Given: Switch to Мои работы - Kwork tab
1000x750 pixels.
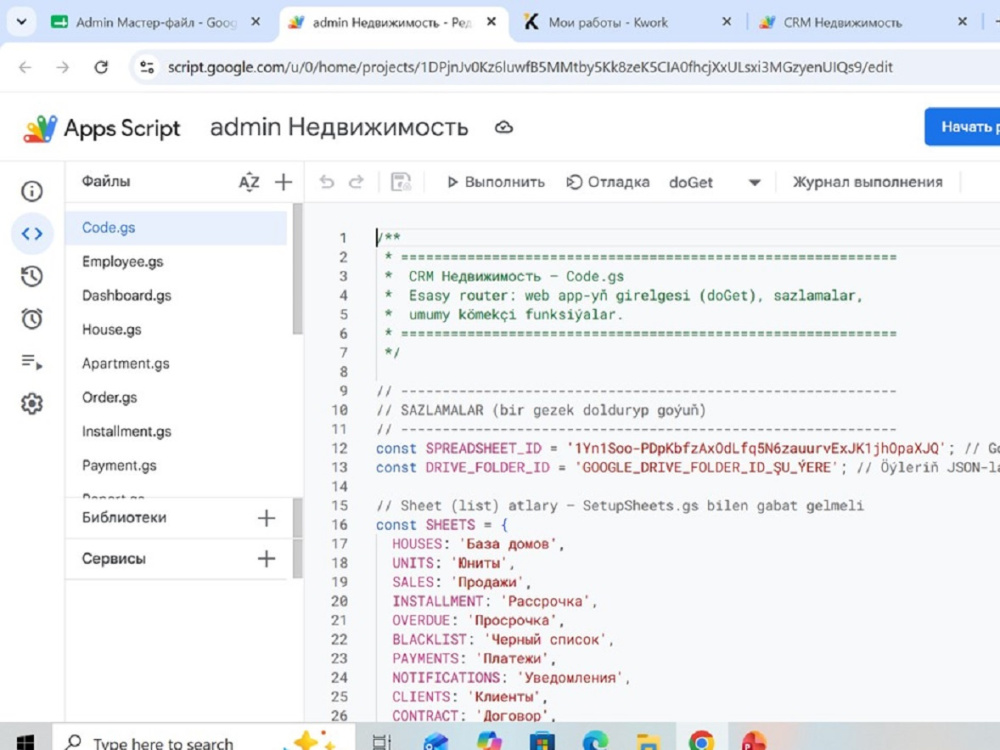Looking at the screenshot, I should [x=607, y=22].
